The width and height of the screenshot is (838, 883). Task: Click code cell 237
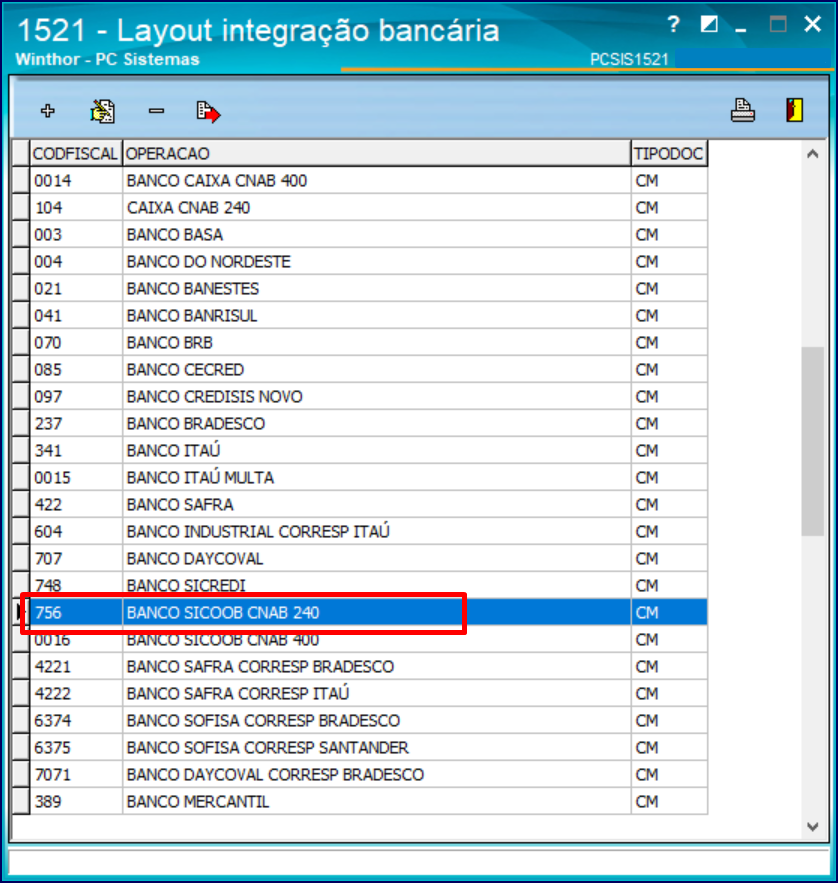pos(76,424)
